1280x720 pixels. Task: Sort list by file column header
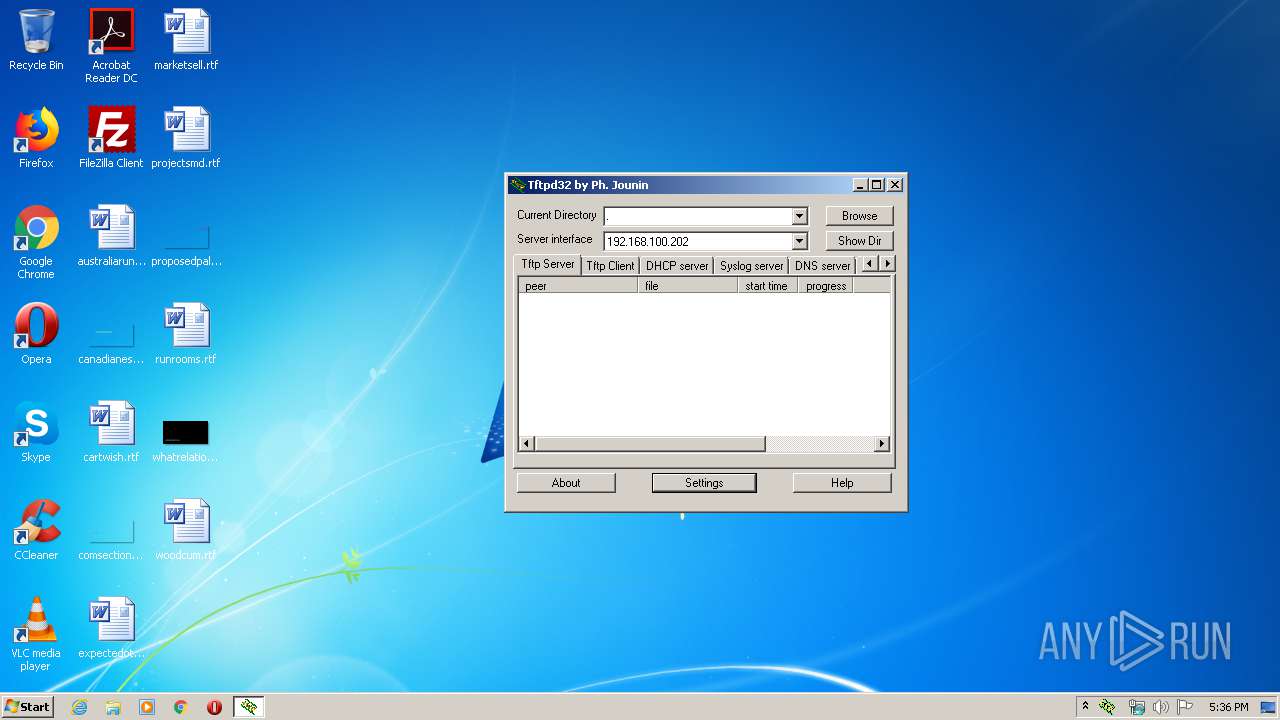tap(688, 286)
